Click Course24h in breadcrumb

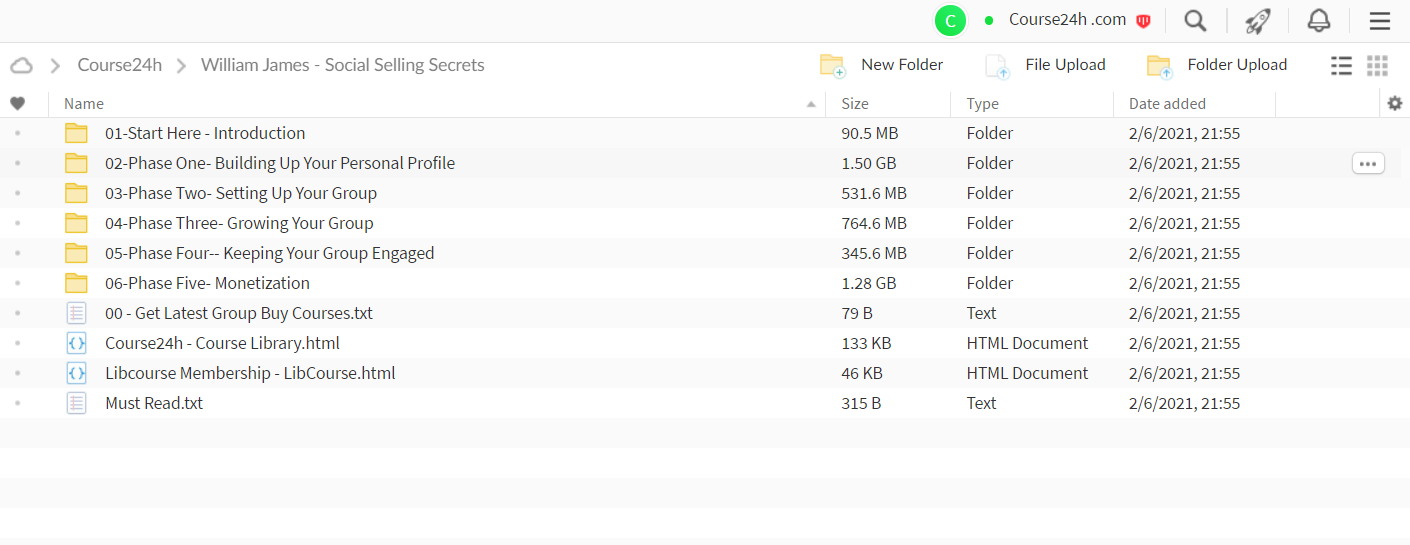click(x=120, y=65)
